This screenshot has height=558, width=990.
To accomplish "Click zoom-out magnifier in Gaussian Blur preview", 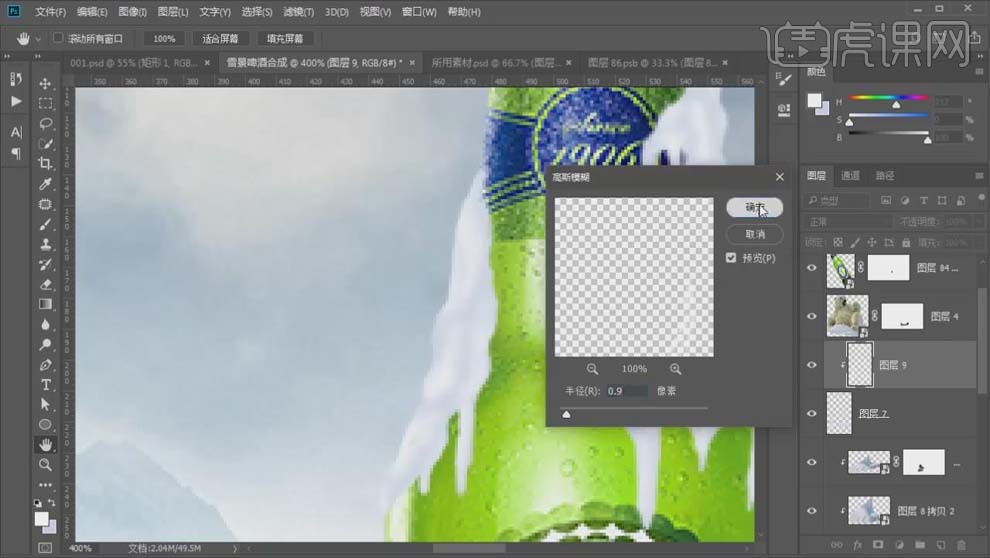I will tap(592, 369).
